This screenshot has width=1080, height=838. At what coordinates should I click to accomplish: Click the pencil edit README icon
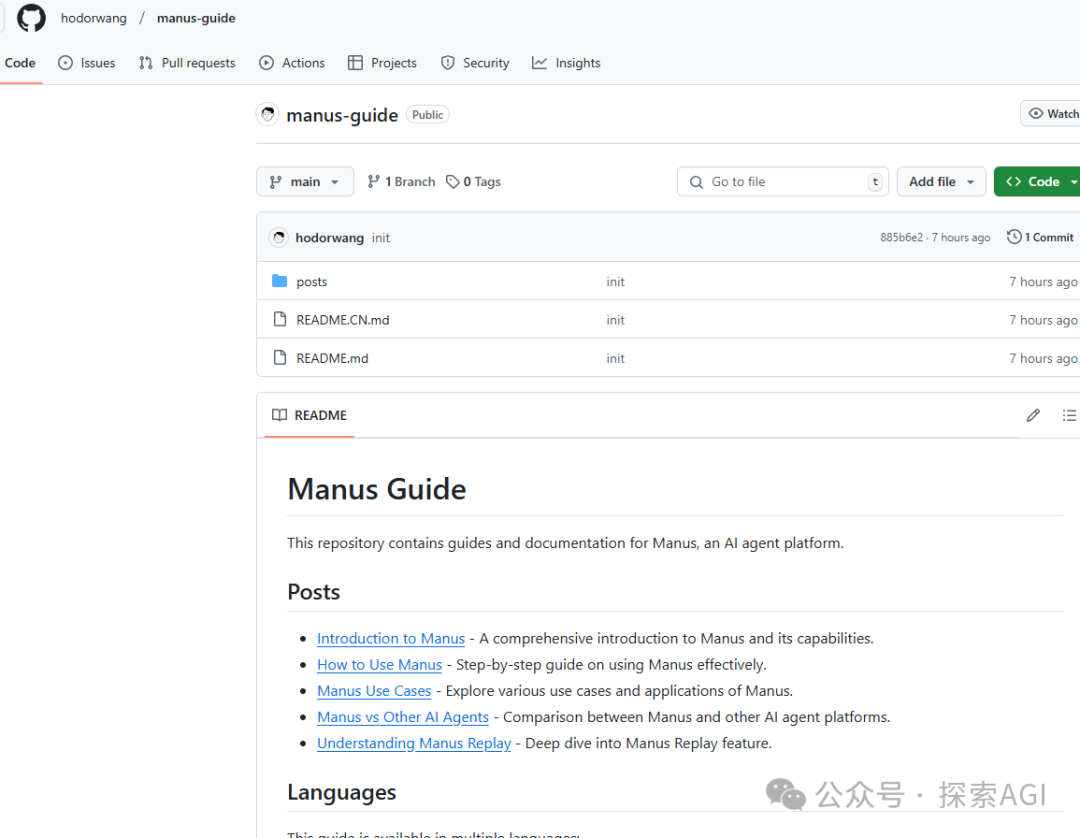point(1033,415)
